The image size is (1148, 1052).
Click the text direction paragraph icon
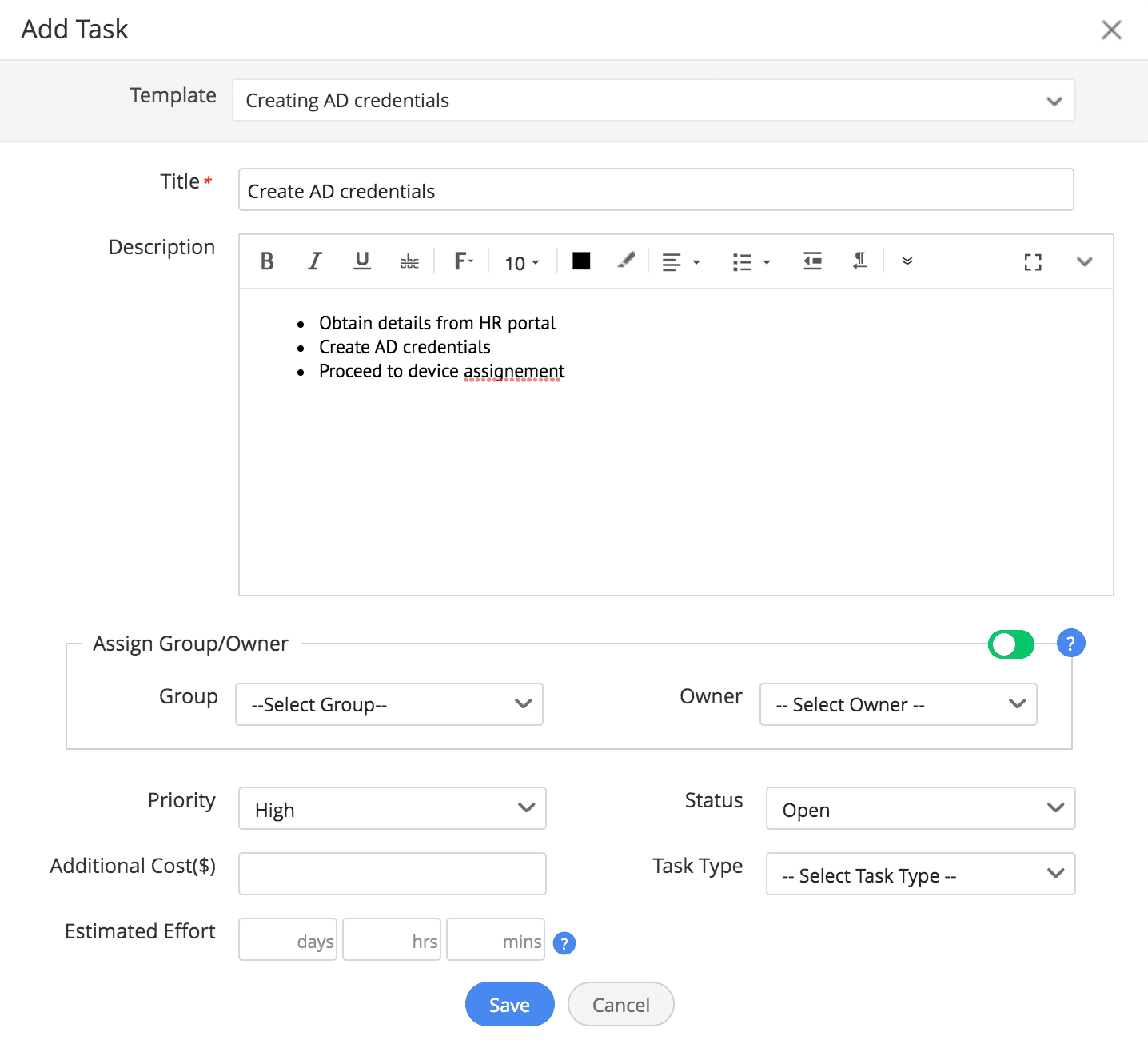tap(859, 261)
